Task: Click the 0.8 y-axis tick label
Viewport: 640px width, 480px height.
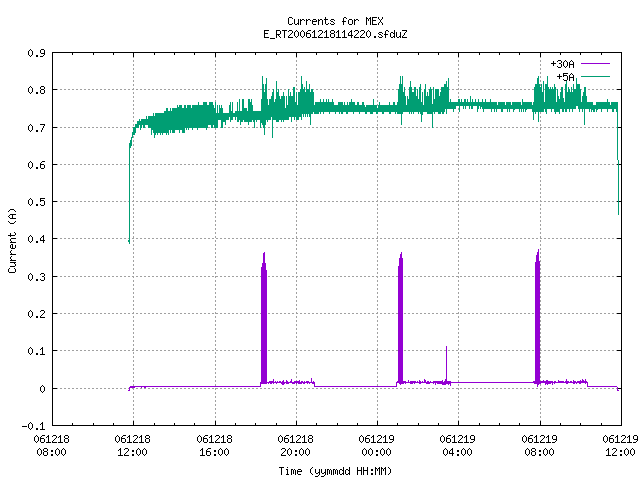Action: click(x=36, y=90)
